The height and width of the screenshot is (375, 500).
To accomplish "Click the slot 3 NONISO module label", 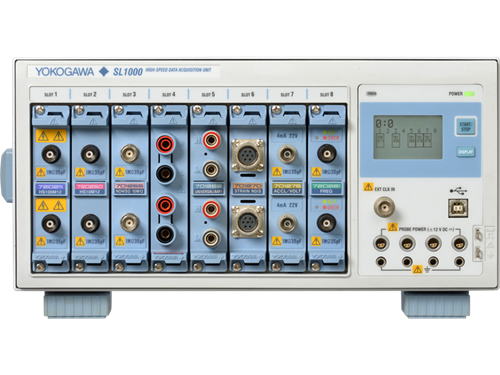I will pyautogui.click(x=129, y=189).
